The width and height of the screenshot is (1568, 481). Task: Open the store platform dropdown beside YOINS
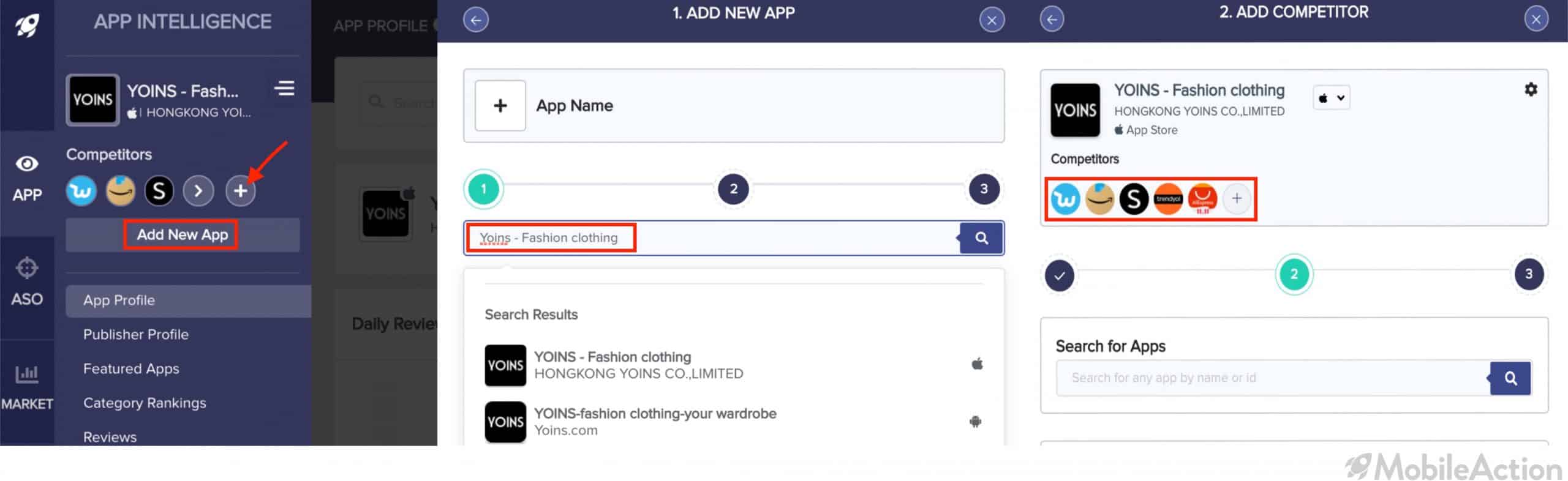pyautogui.click(x=1332, y=98)
